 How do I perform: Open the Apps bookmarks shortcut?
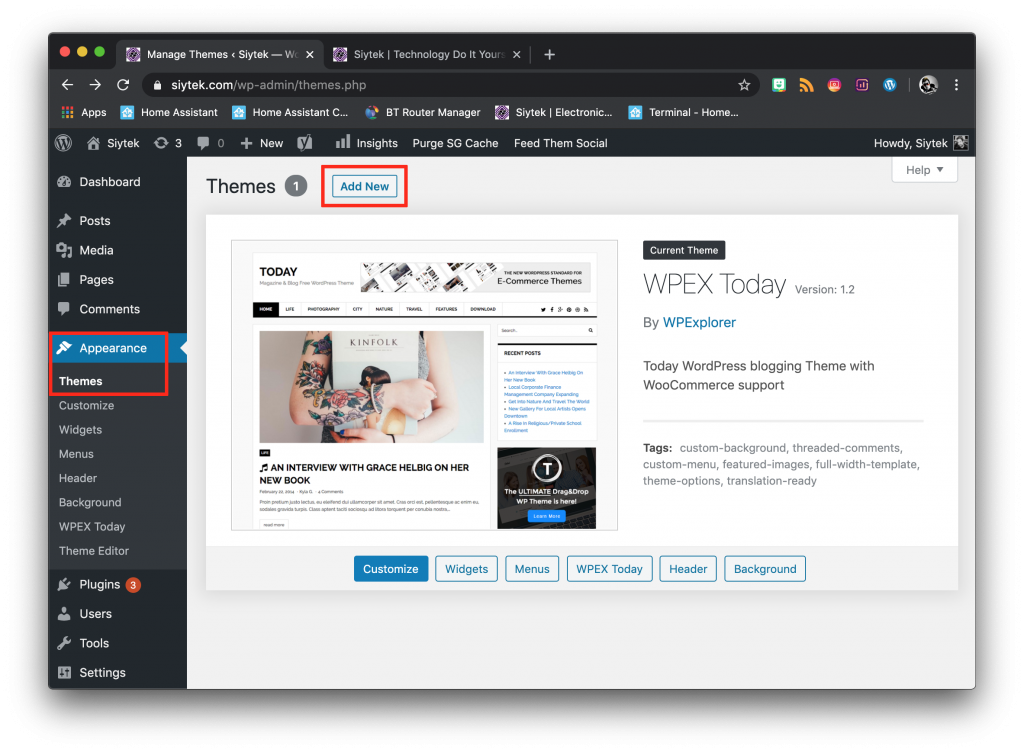click(84, 112)
